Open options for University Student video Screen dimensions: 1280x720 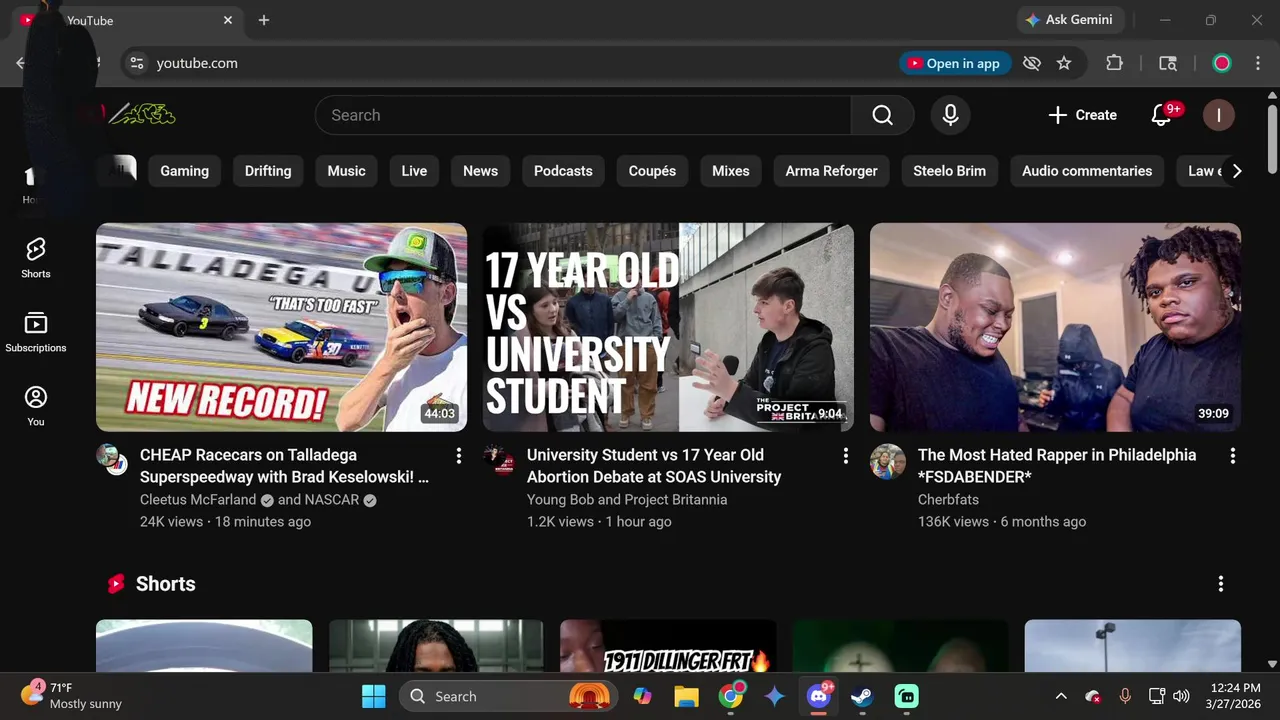coord(846,456)
